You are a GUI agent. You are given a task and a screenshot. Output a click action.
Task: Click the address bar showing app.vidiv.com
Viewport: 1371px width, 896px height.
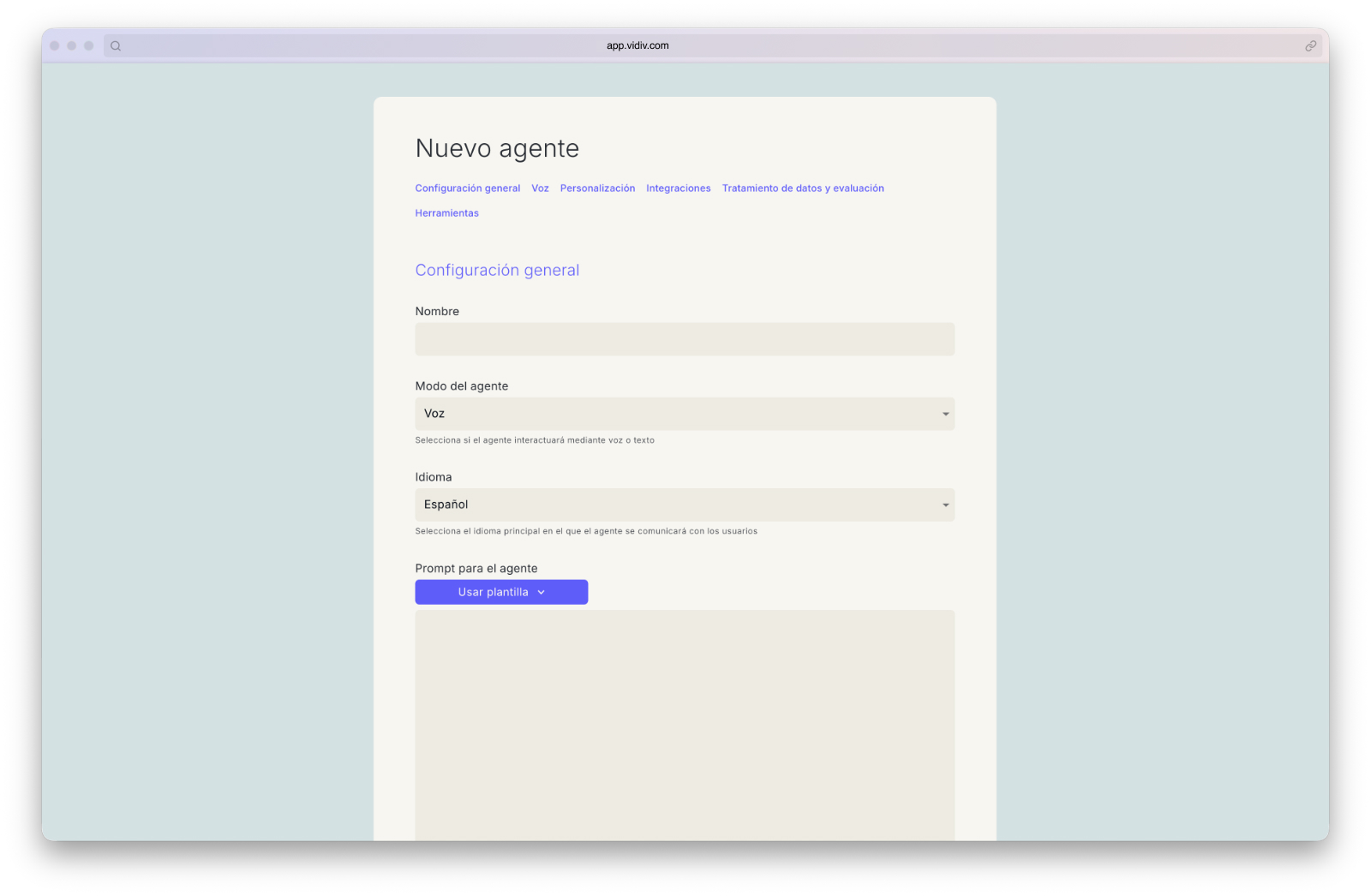pyautogui.click(x=638, y=45)
